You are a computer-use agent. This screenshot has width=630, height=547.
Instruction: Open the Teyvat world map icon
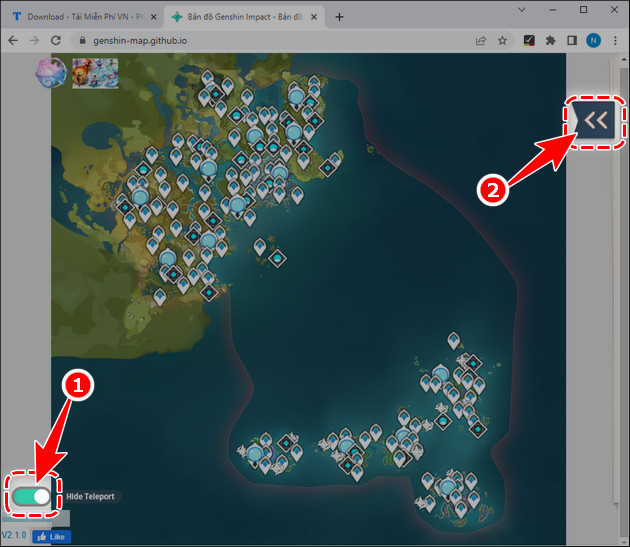(51, 73)
